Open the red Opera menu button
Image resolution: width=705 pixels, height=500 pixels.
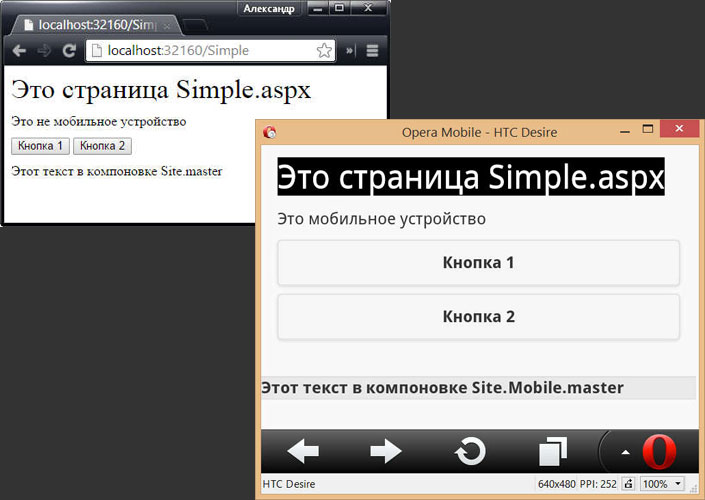click(x=659, y=451)
